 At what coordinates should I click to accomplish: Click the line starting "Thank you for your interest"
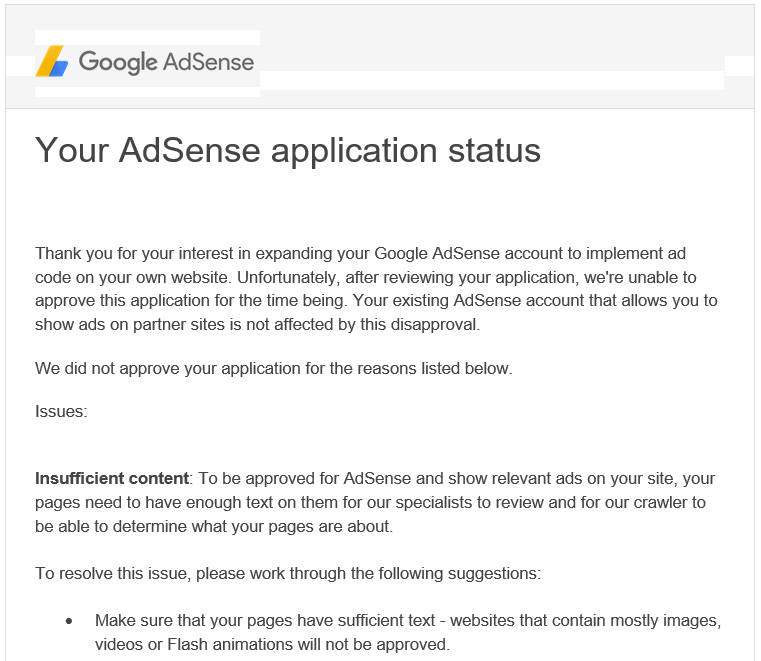(x=360, y=253)
